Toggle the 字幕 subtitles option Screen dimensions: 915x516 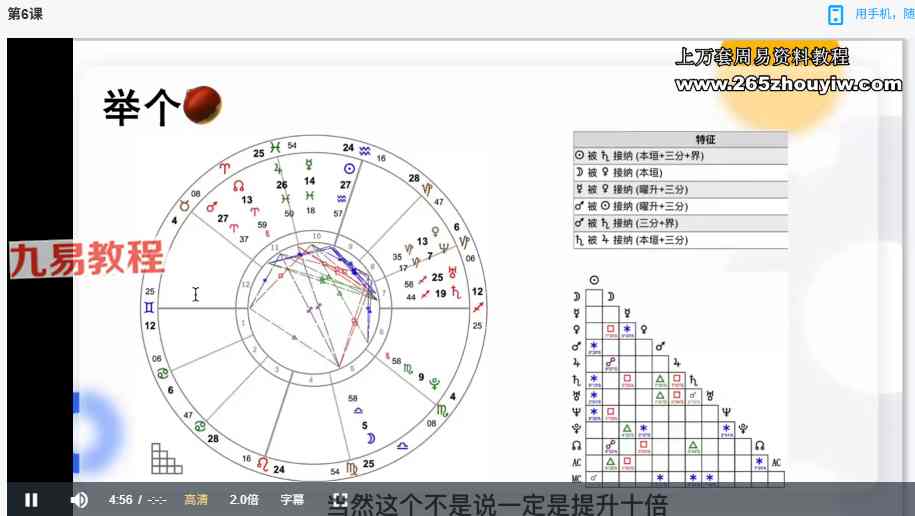pos(292,499)
